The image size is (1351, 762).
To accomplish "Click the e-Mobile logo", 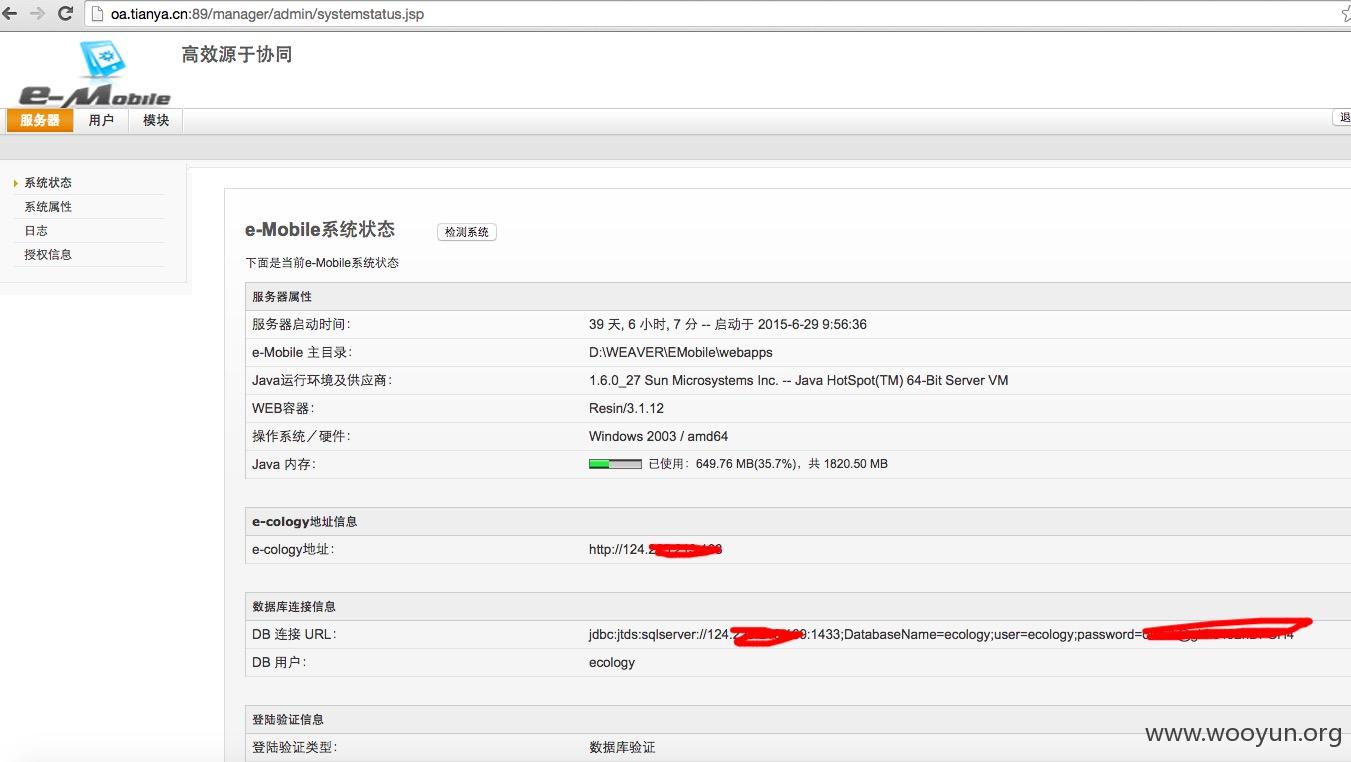I will [x=95, y=74].
